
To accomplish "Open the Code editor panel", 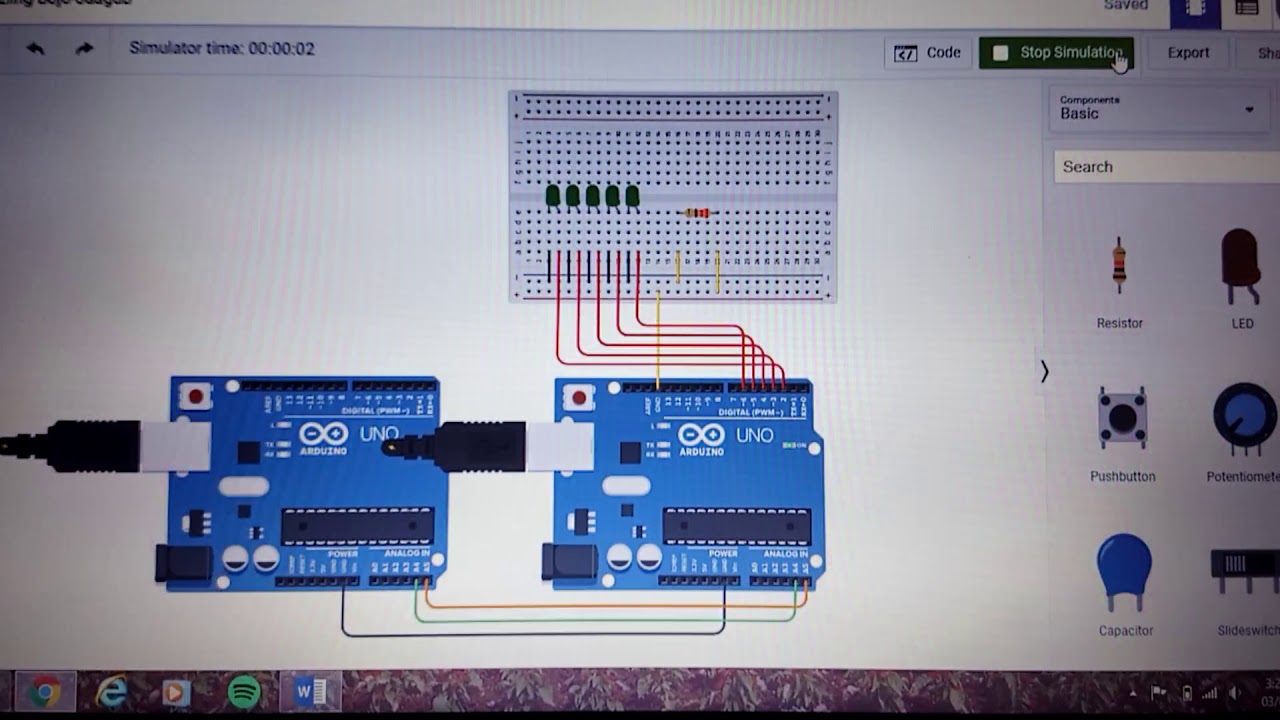I will coord(928,53).
